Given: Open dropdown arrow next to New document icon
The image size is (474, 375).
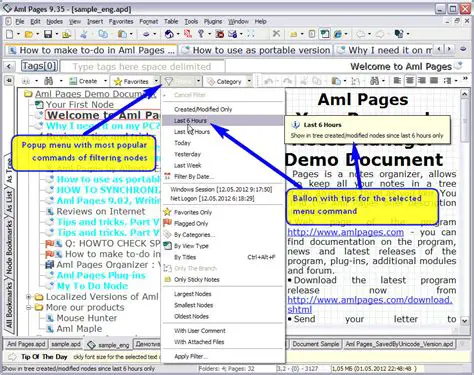Looking at the screenshot, I should pyautogui.click(x=18, y=34).
